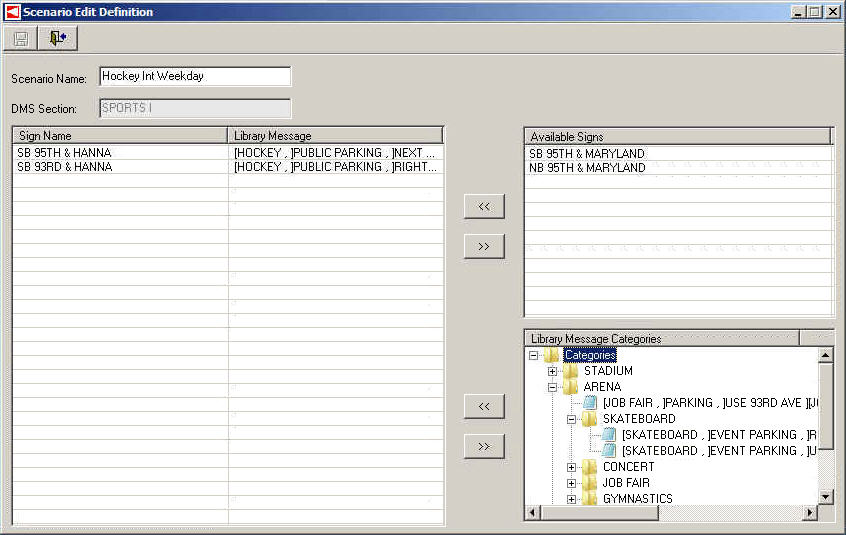Click the upper << button to add sign
The height and width of the screenshot is (535, 846).
484,206
